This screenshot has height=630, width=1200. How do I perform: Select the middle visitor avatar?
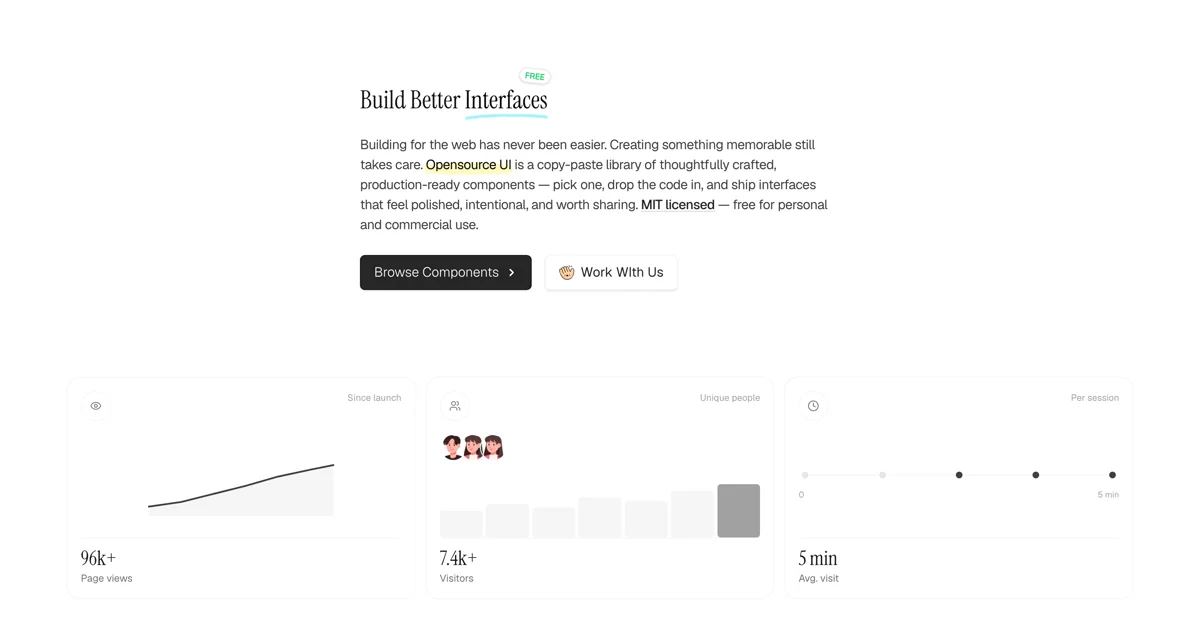click(473, 447)
